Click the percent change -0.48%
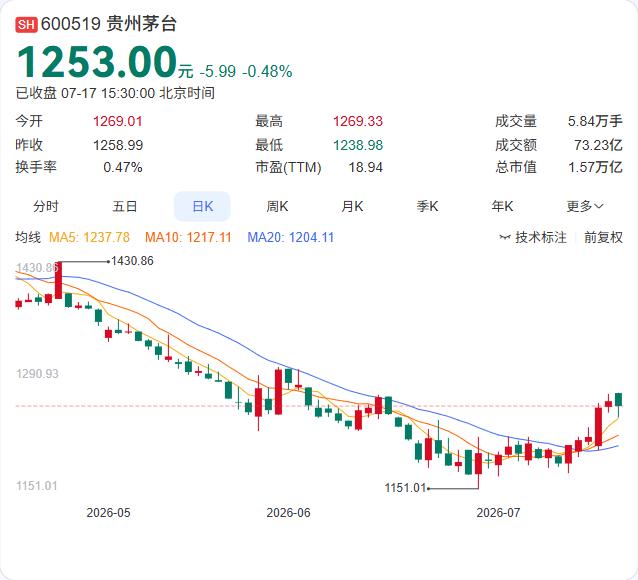 point(267,71)
